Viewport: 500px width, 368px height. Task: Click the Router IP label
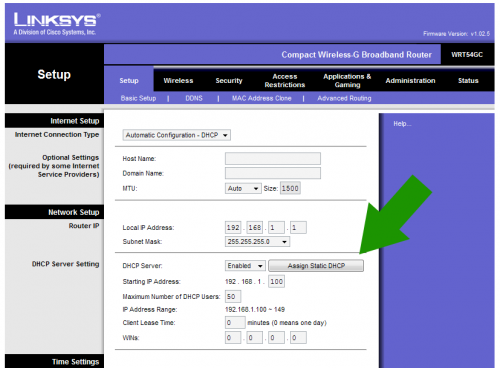pos(84,226)
